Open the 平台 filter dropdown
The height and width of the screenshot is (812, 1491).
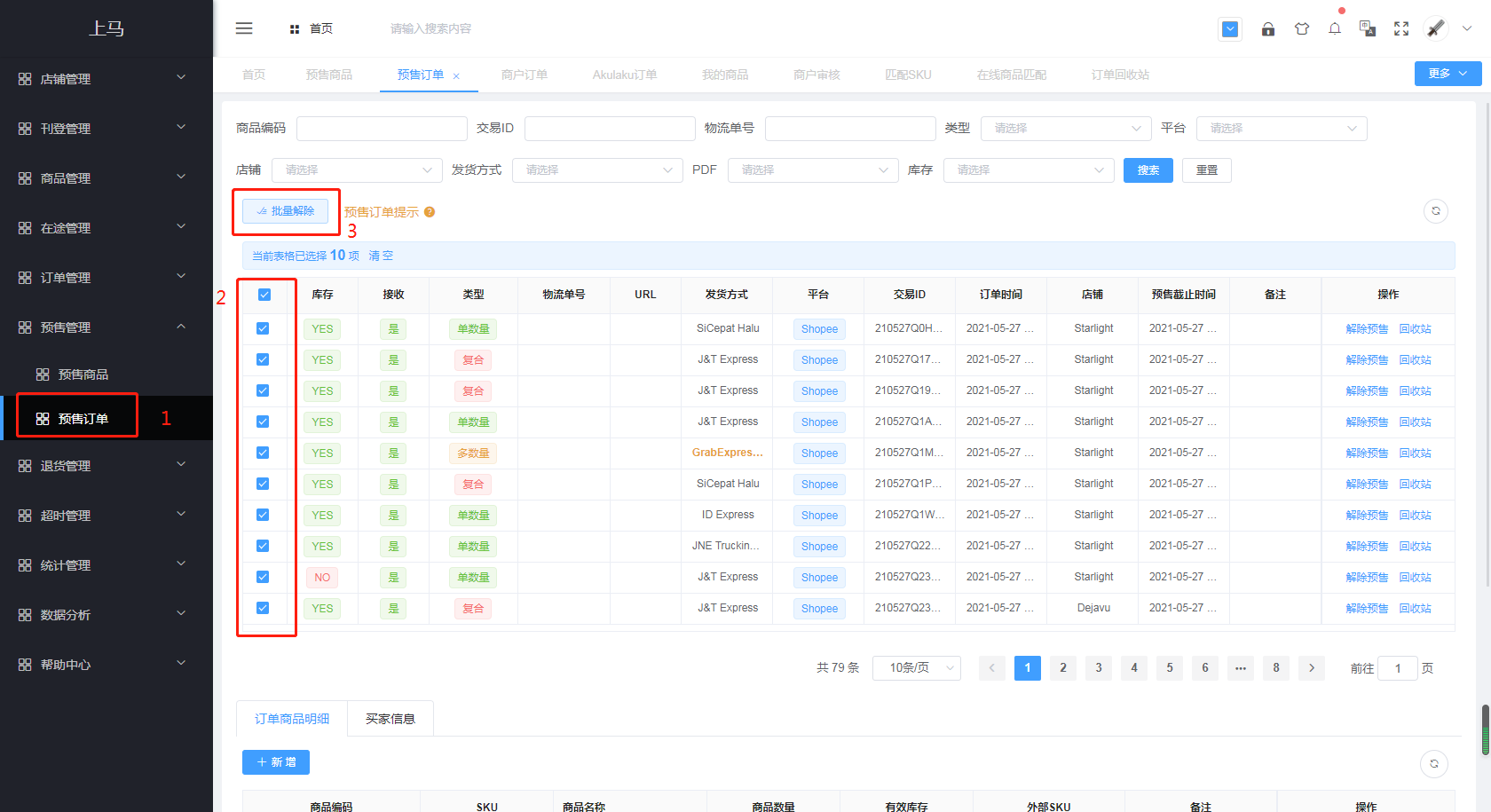coord(1282,129)
